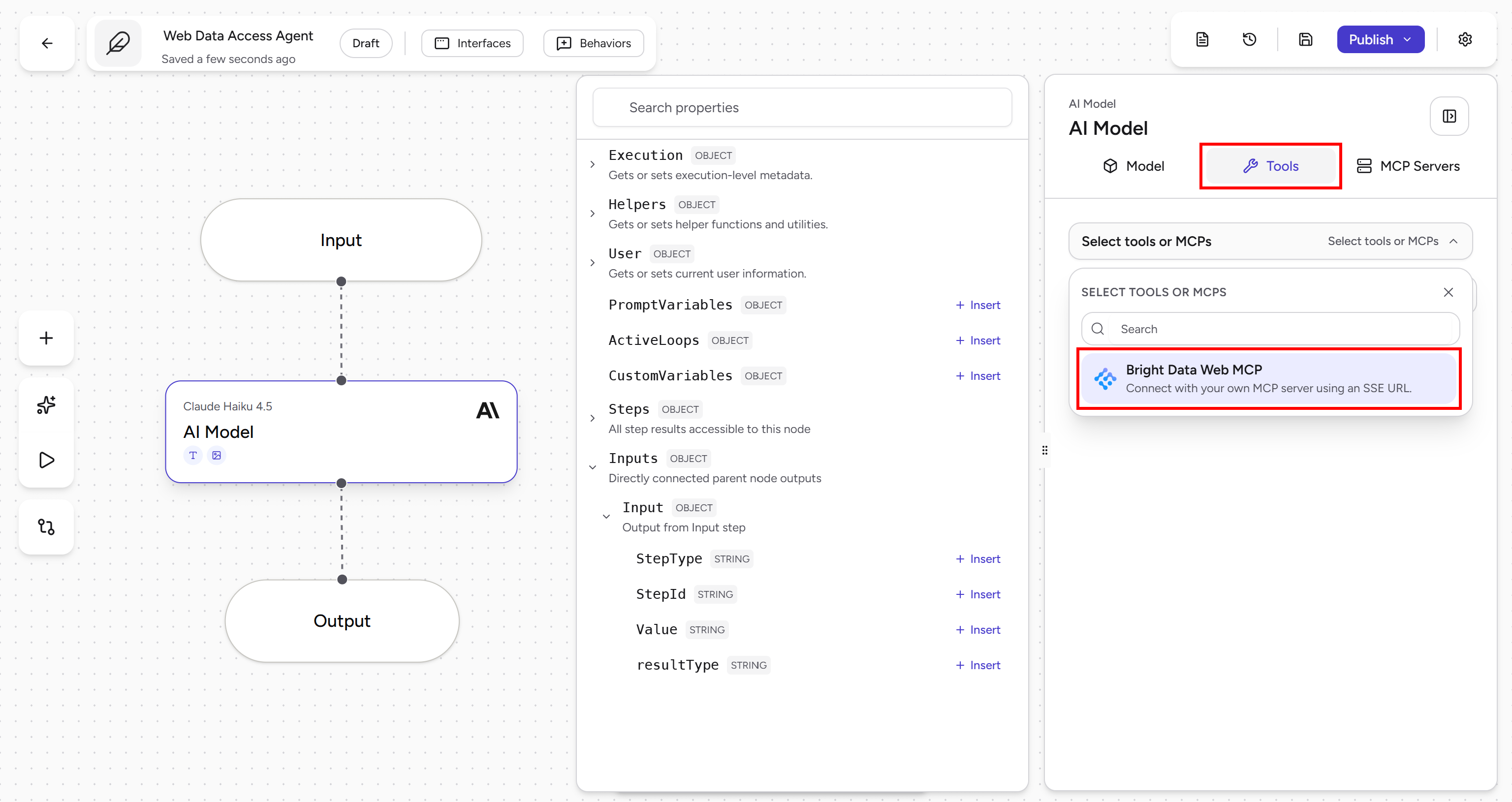This screenshot has height=802, width=1512.
Task: Click the Search field in tools popup
Action: 1270,329
